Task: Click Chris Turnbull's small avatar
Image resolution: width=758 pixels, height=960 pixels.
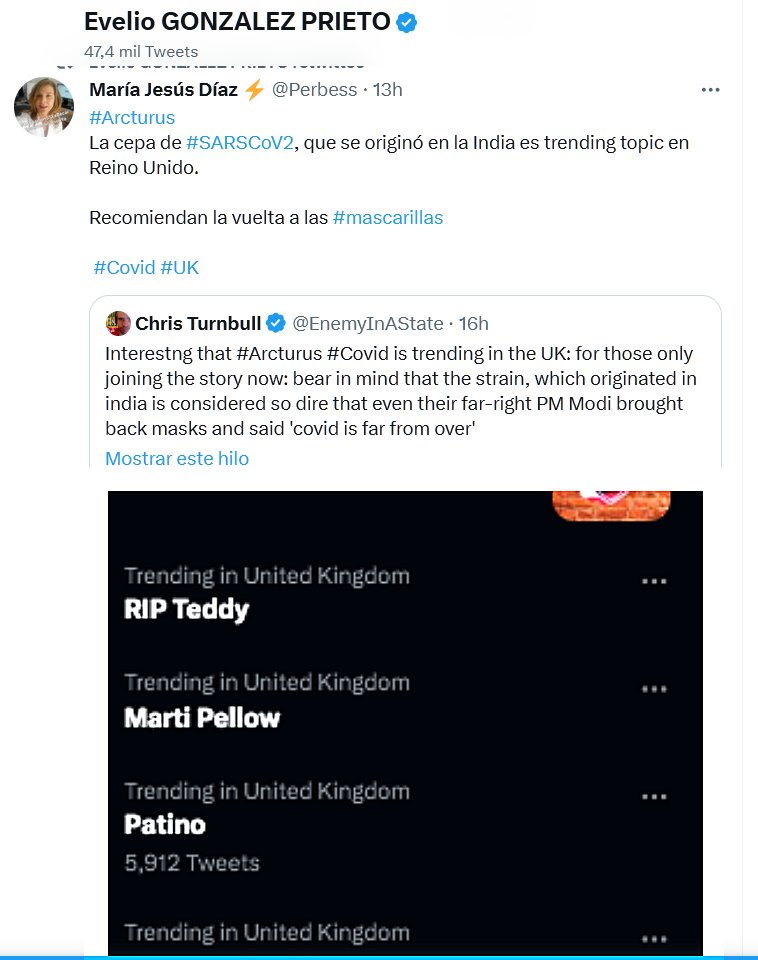Action: point(118,323)
